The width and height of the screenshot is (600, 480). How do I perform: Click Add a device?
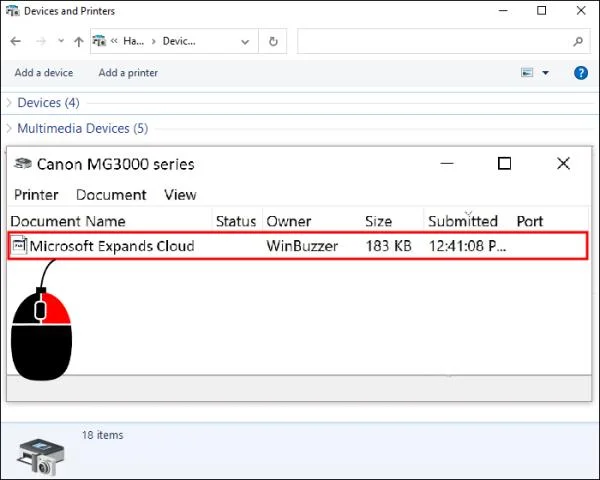coord(44,73)
